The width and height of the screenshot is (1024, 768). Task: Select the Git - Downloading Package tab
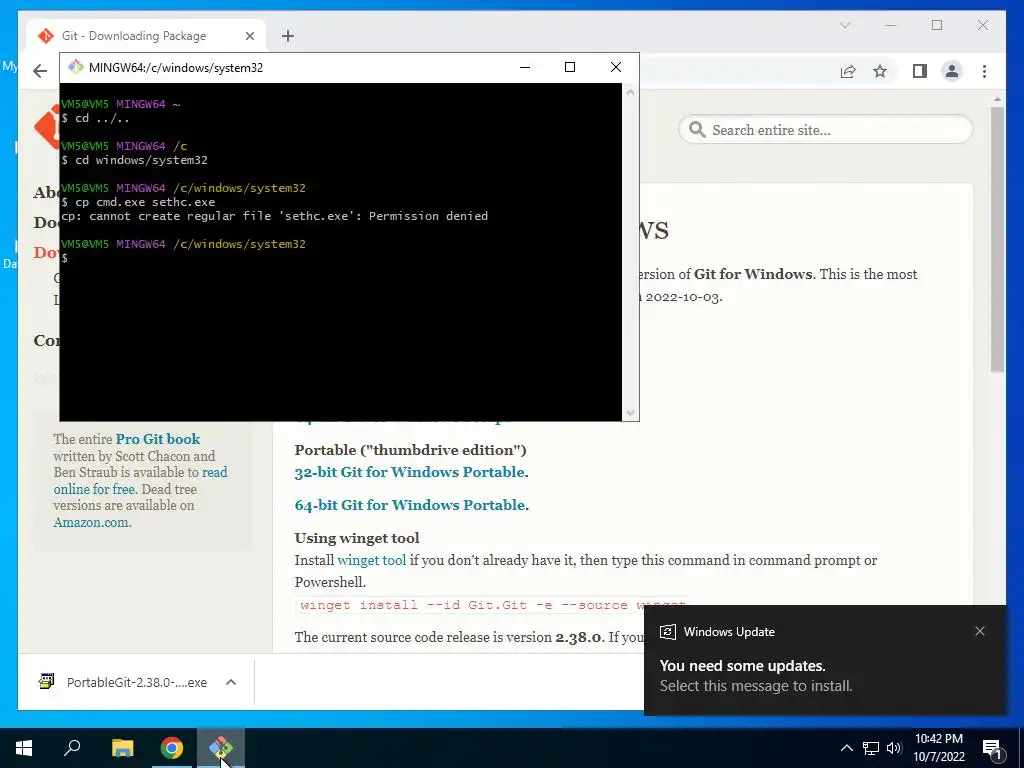pos(146,36)
